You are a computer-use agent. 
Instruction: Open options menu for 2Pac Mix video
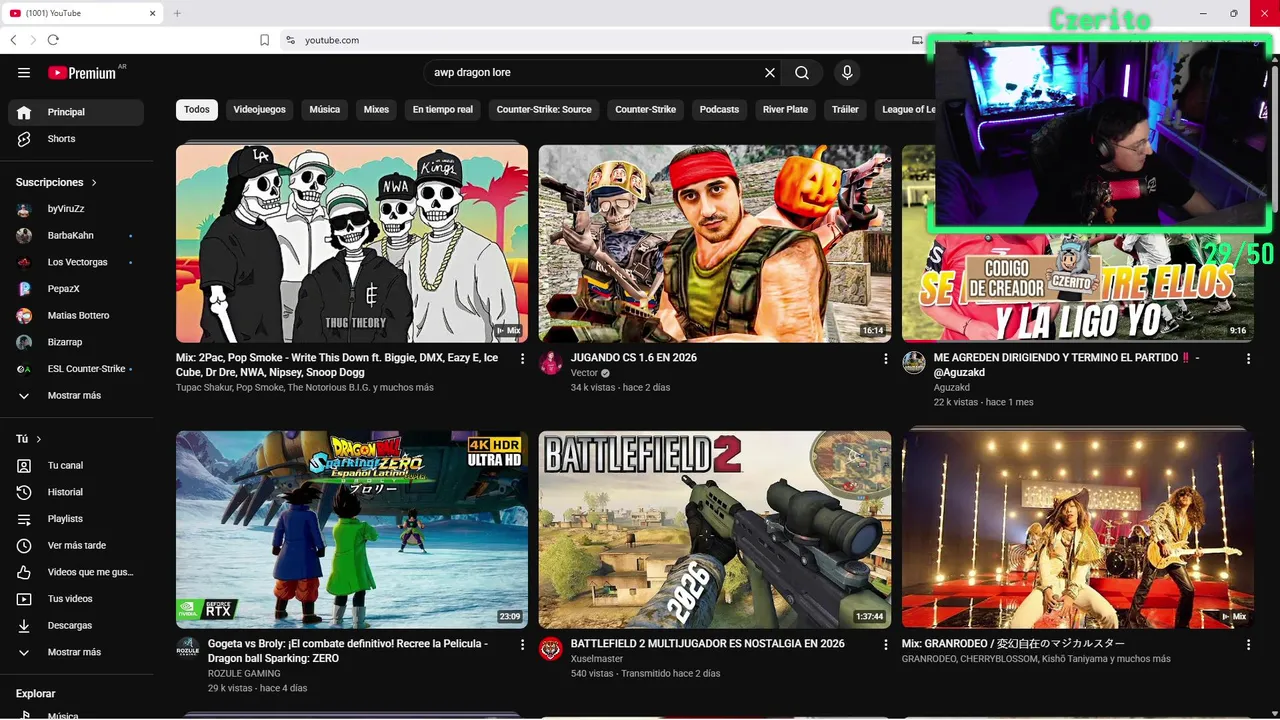tap(522, 358)
